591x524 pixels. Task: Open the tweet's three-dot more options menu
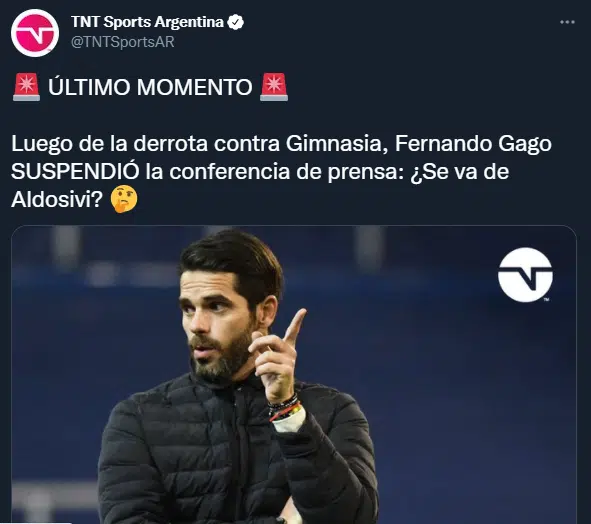567,22
